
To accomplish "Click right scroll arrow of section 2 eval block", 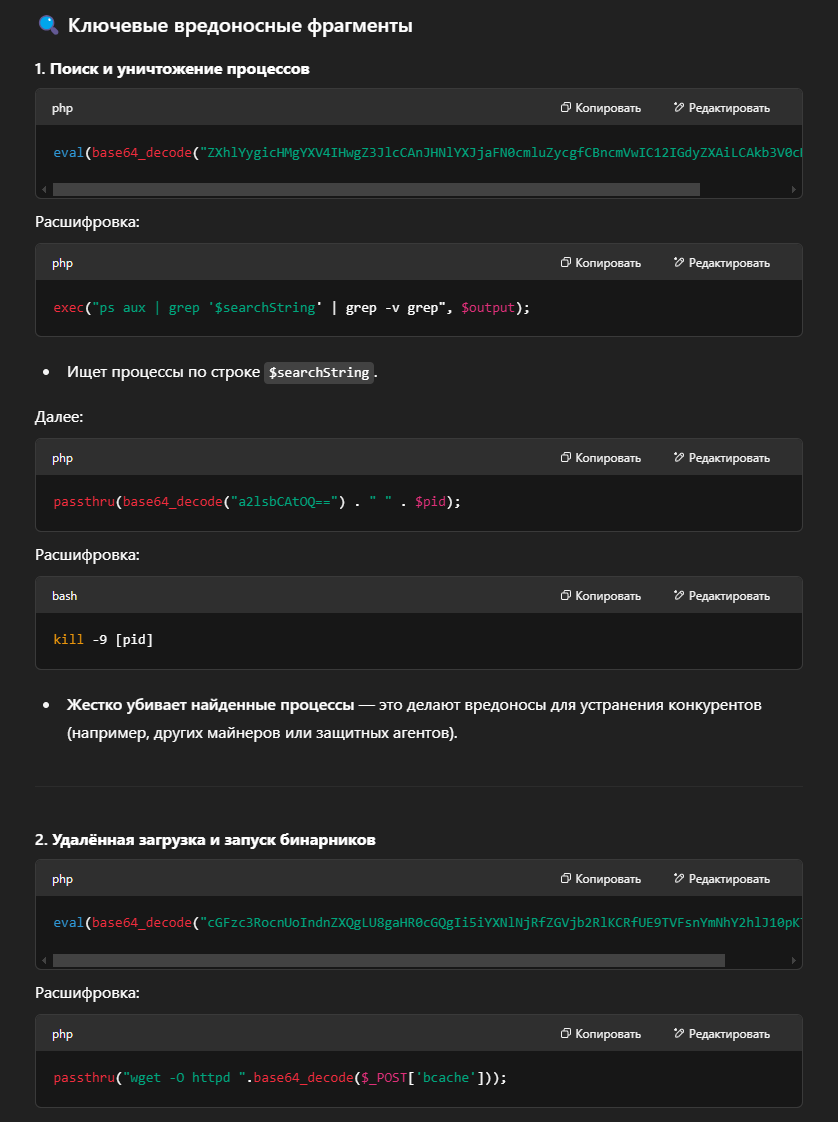I will 793,960.
